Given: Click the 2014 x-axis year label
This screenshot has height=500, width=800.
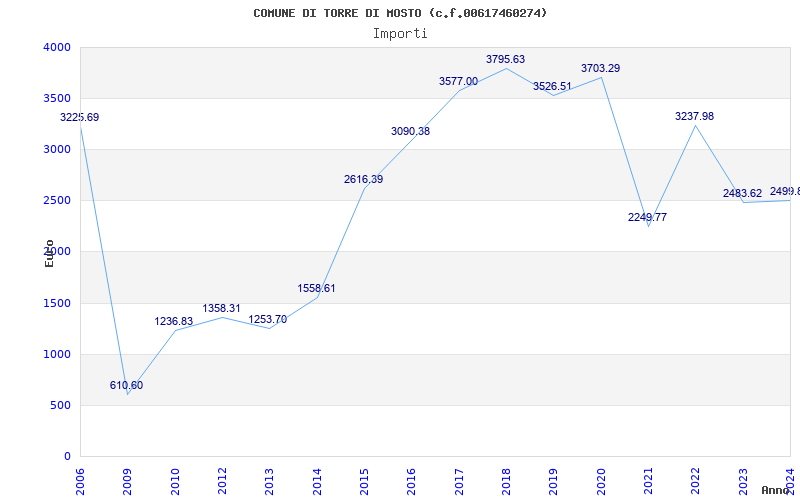Looking at the screenshot, I should click(317, 482).
